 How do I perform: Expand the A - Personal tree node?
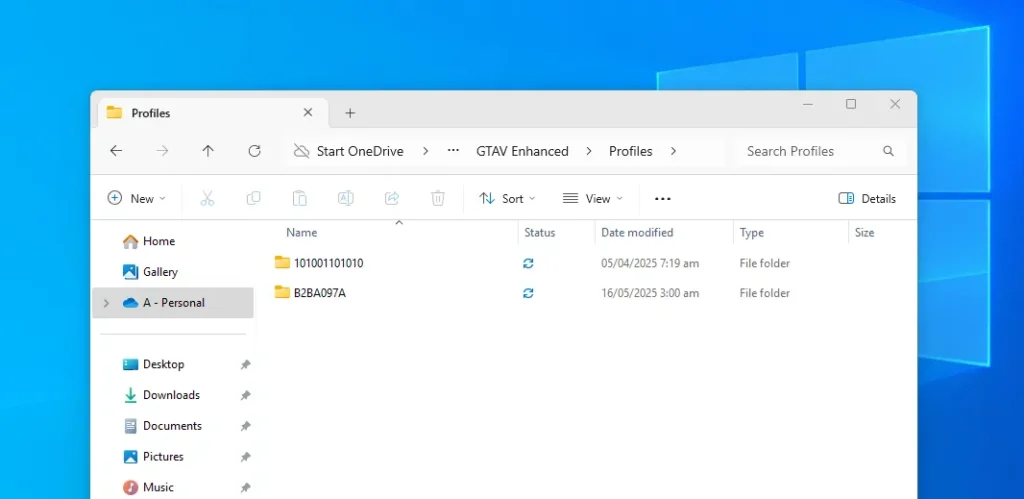coord(106,303)
